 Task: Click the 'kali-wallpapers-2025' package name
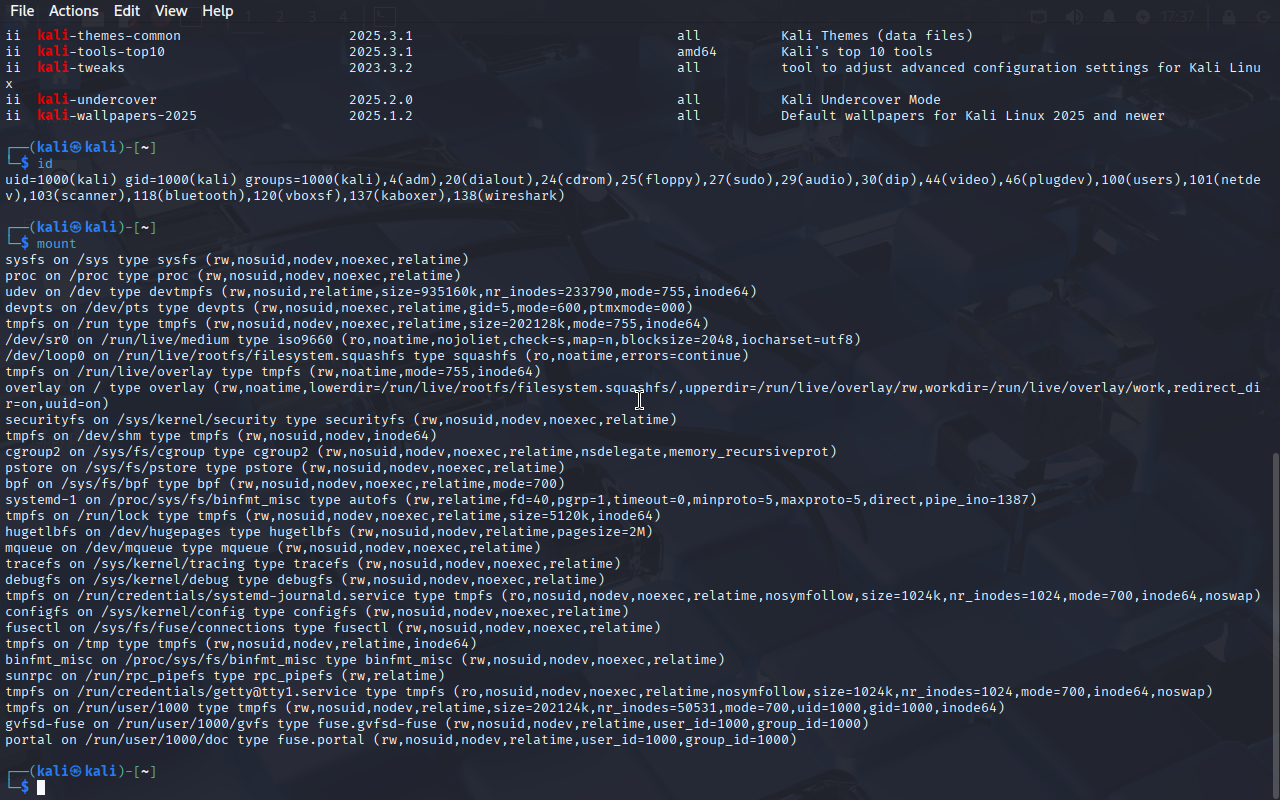point(117,116)
